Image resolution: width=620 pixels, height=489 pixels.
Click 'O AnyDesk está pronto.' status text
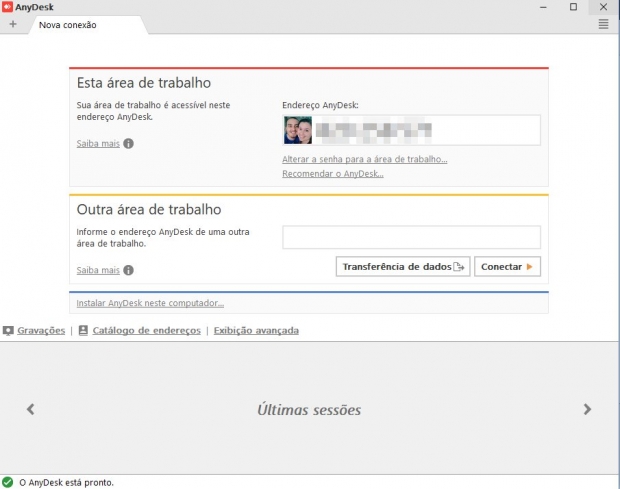click(66, 483)
